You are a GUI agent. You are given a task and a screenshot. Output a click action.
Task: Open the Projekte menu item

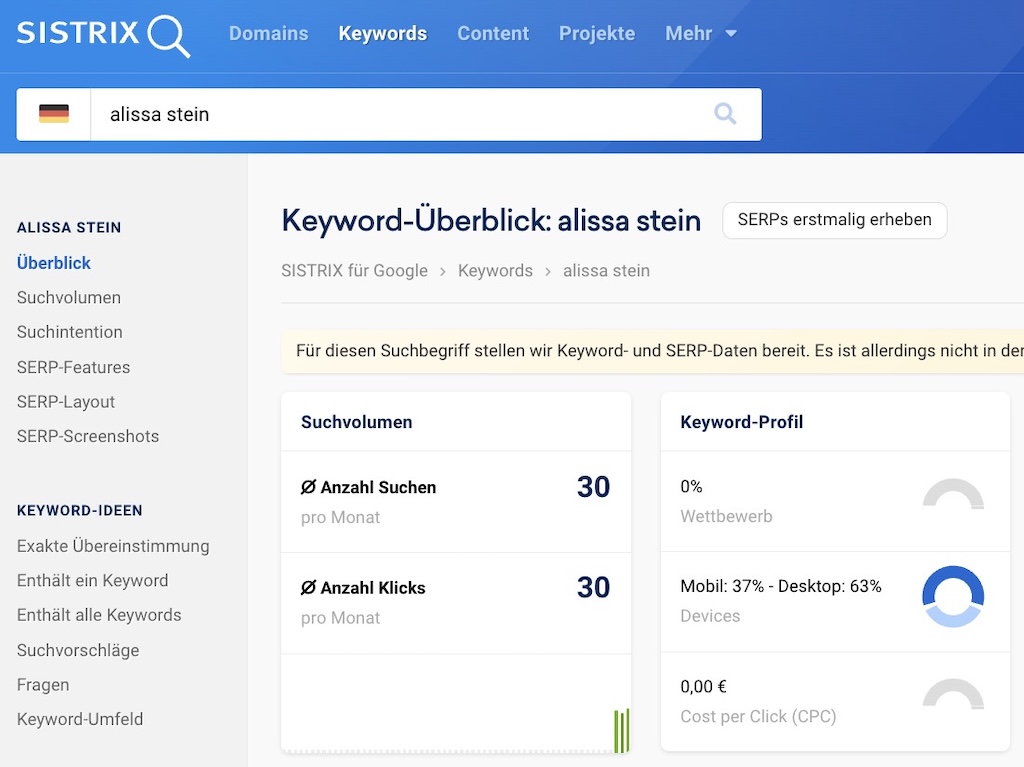point(597,33)
